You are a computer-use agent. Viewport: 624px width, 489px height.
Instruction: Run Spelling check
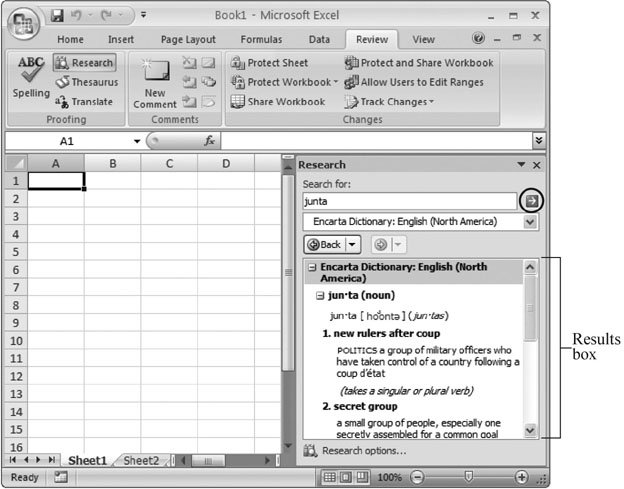31,77
